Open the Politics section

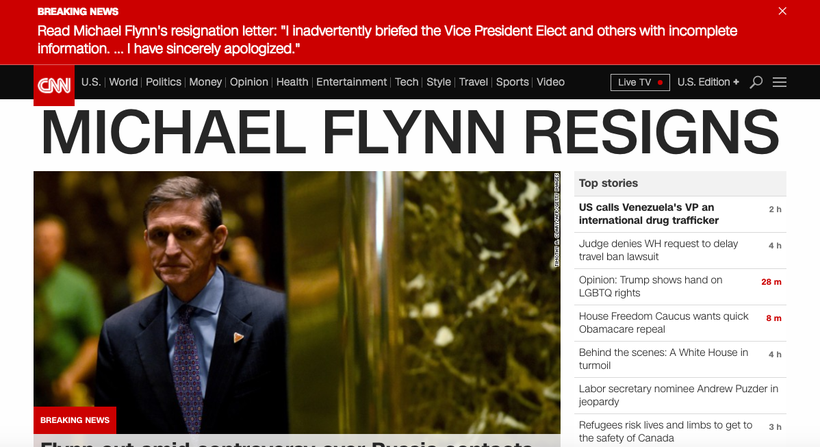163,82
